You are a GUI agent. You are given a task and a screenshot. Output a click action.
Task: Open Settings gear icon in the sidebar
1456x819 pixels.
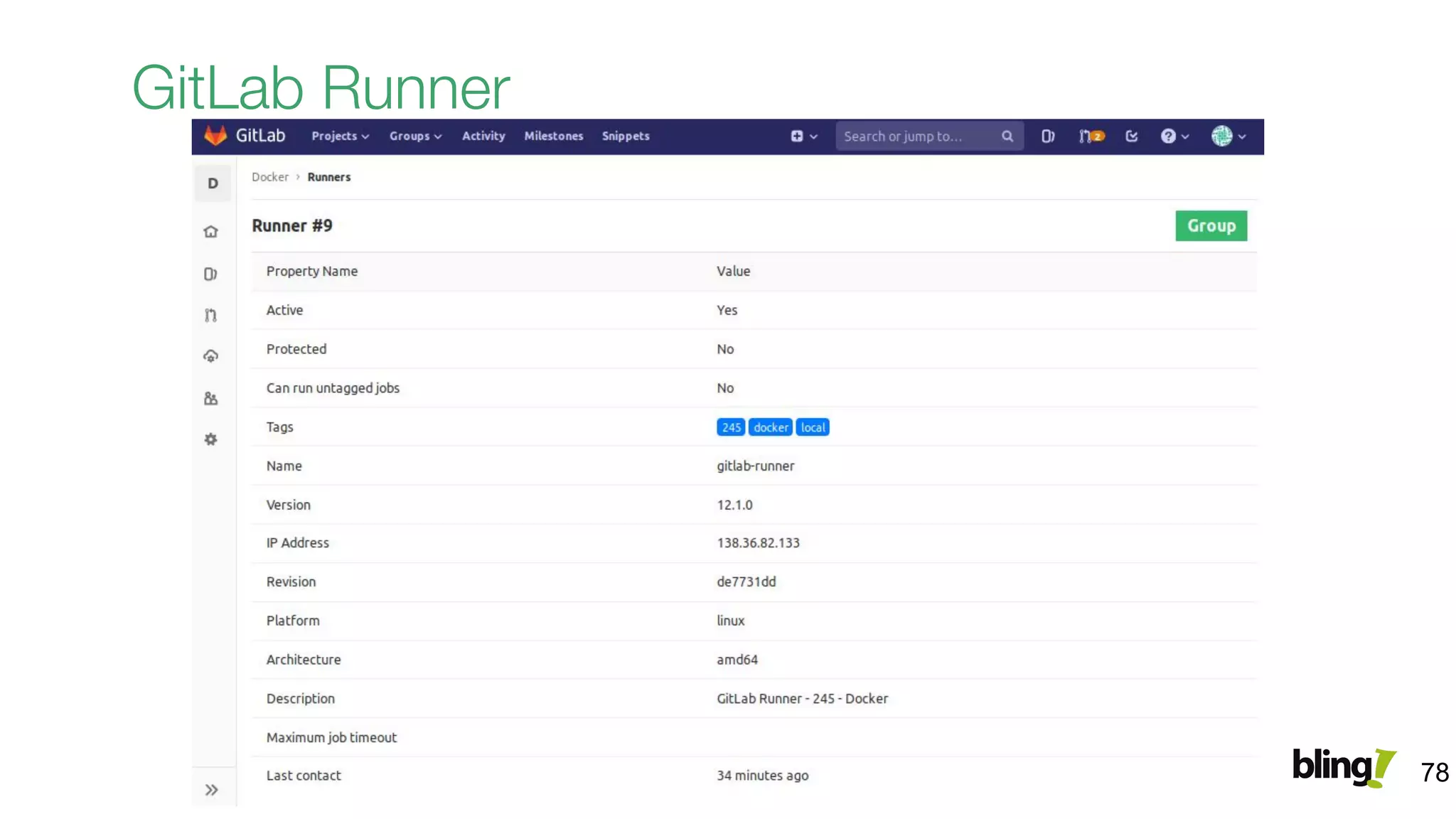(211, 439)
